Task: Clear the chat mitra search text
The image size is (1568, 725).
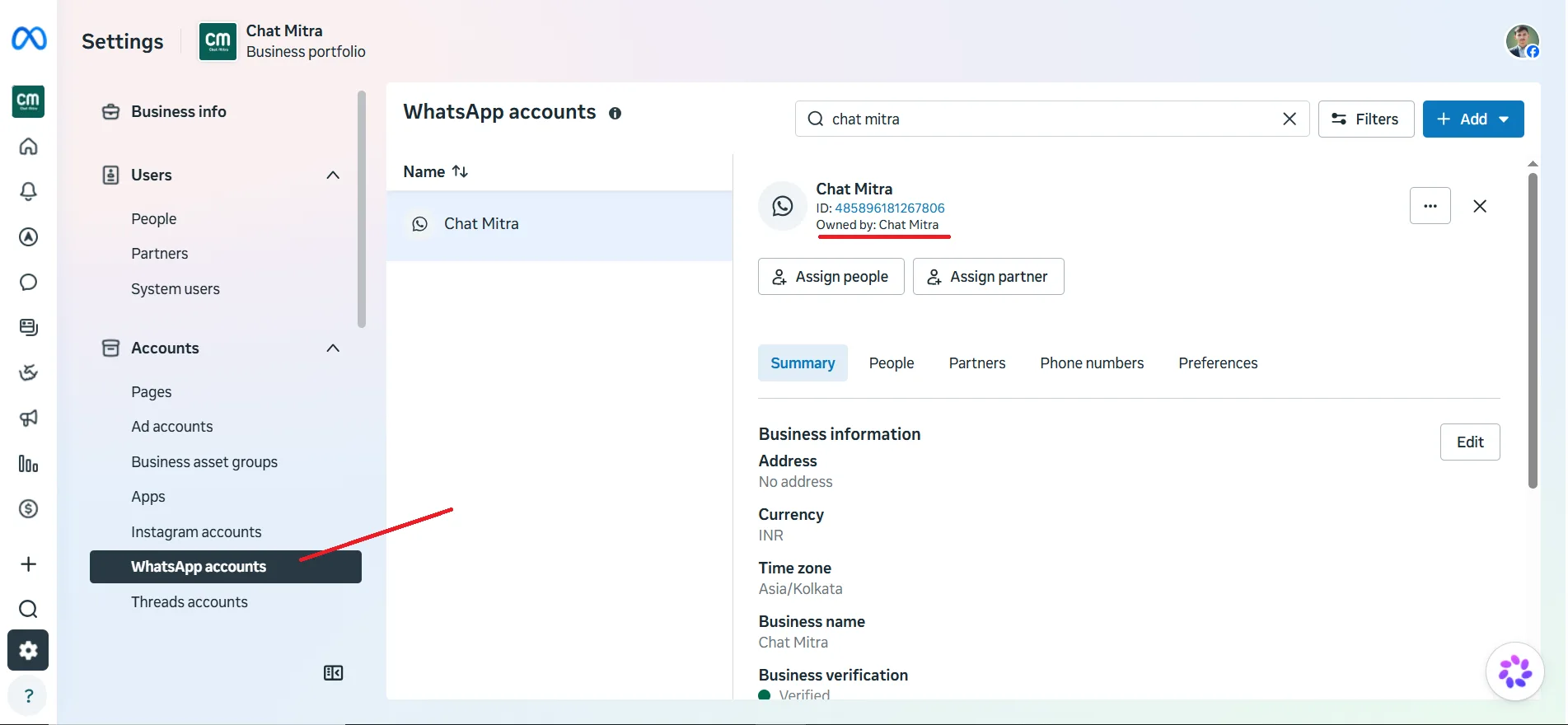Action: (1290, 119)
